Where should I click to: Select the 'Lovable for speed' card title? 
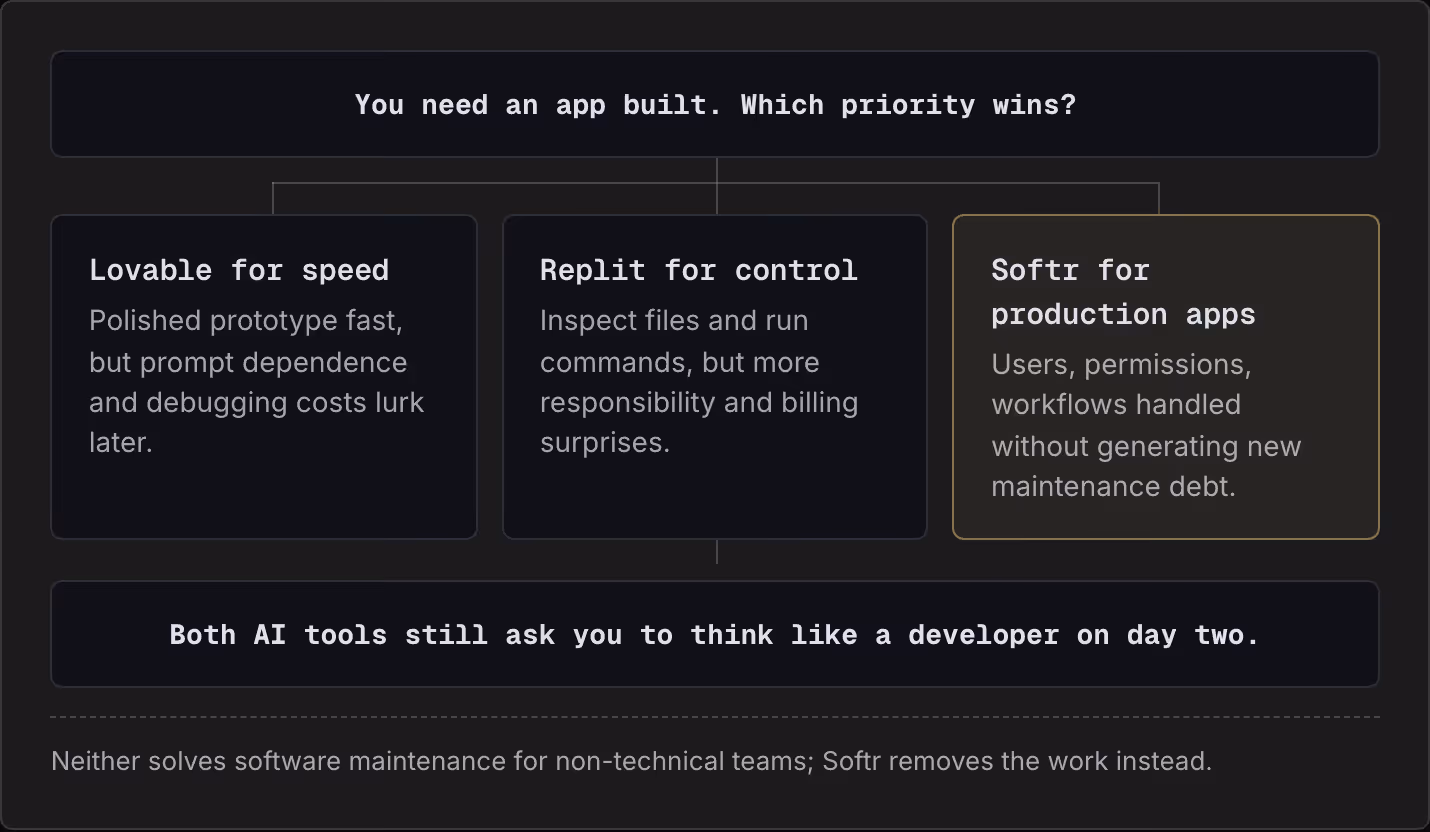click(239, 270)
